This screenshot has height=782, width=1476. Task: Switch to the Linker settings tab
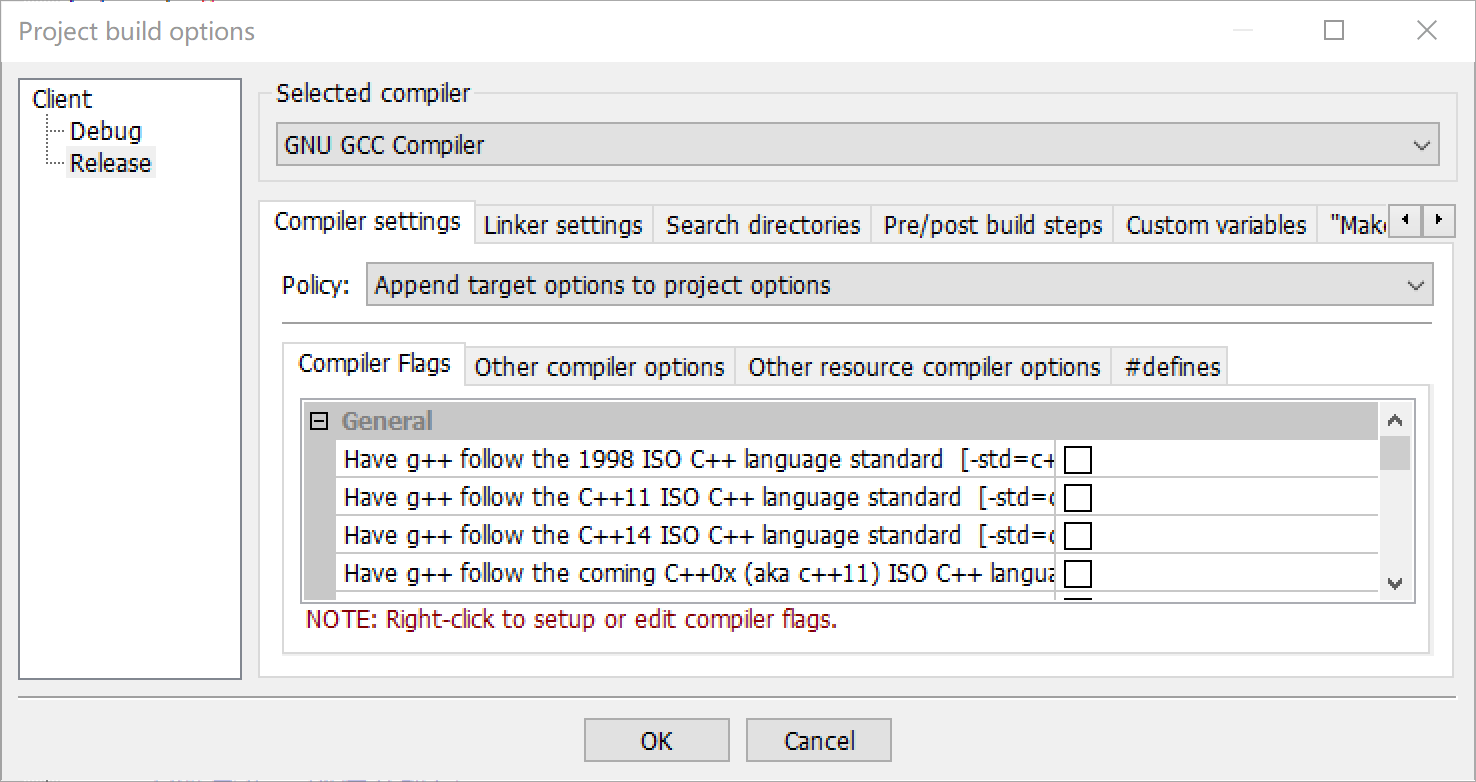point(562,224)
